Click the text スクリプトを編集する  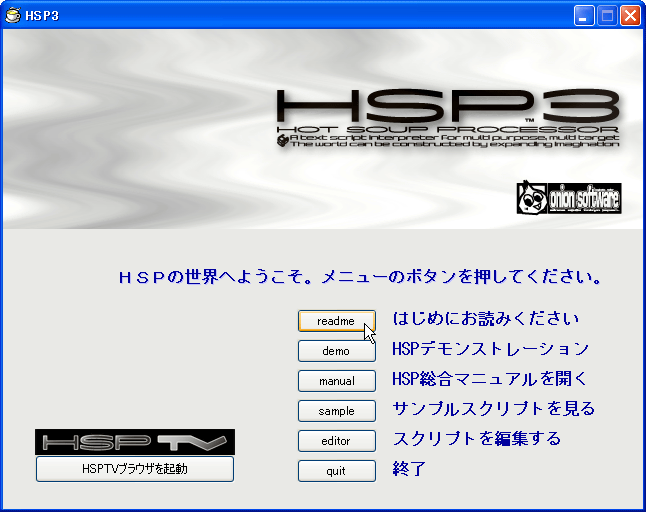(x=477, y=439)
